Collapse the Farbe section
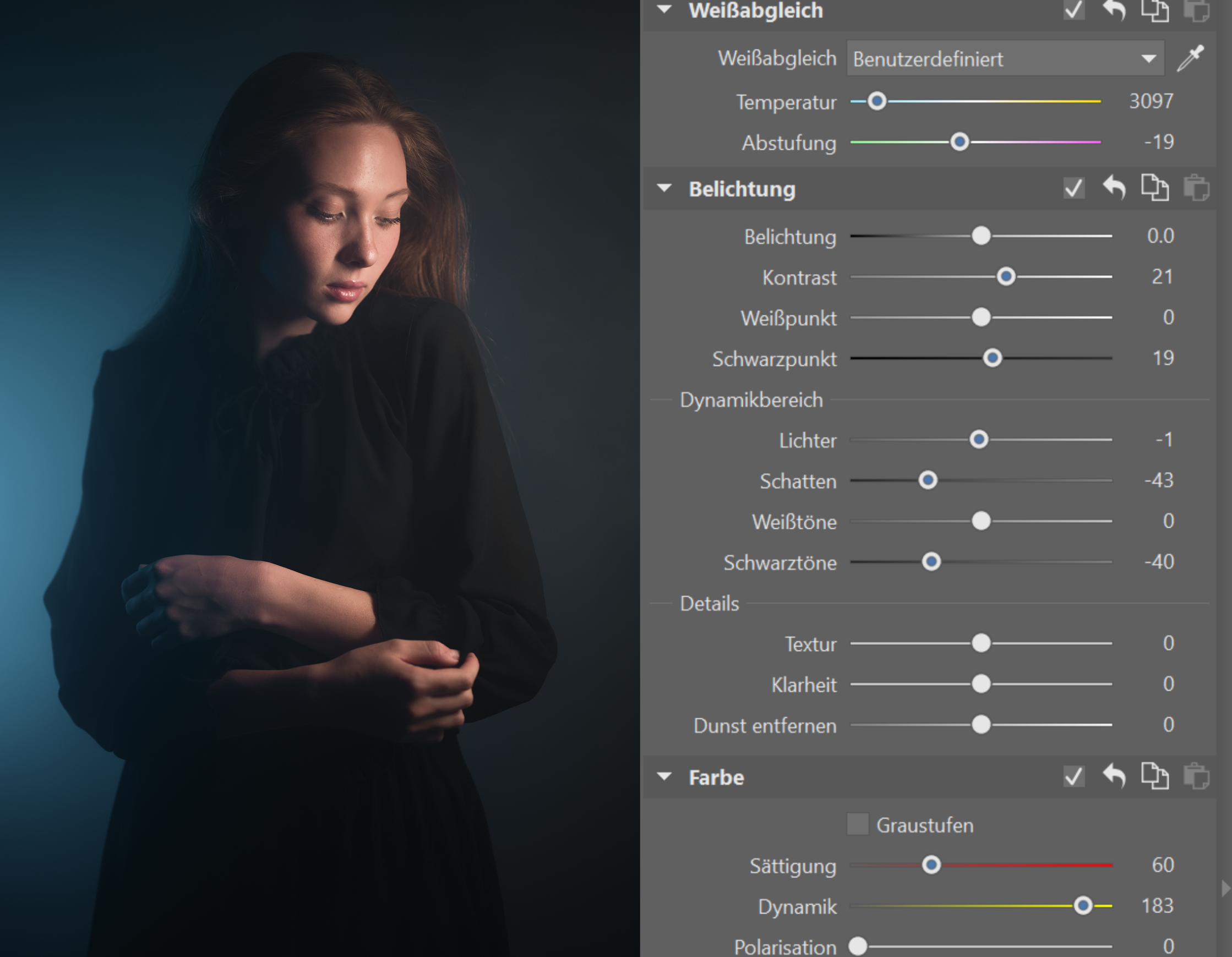The image size is (1232, 957). (664, 776)
